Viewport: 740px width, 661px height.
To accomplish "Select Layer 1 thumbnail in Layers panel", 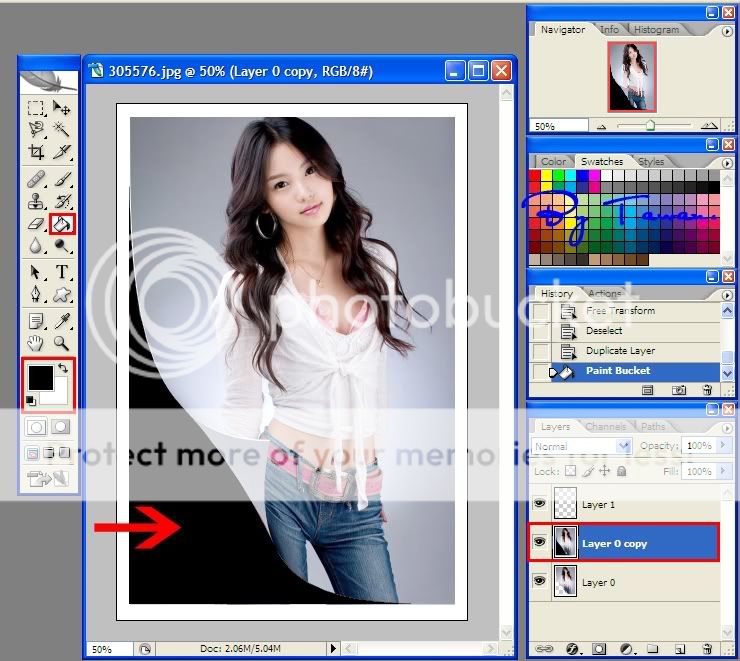I will pyautogui.click(x=567, y=505).
